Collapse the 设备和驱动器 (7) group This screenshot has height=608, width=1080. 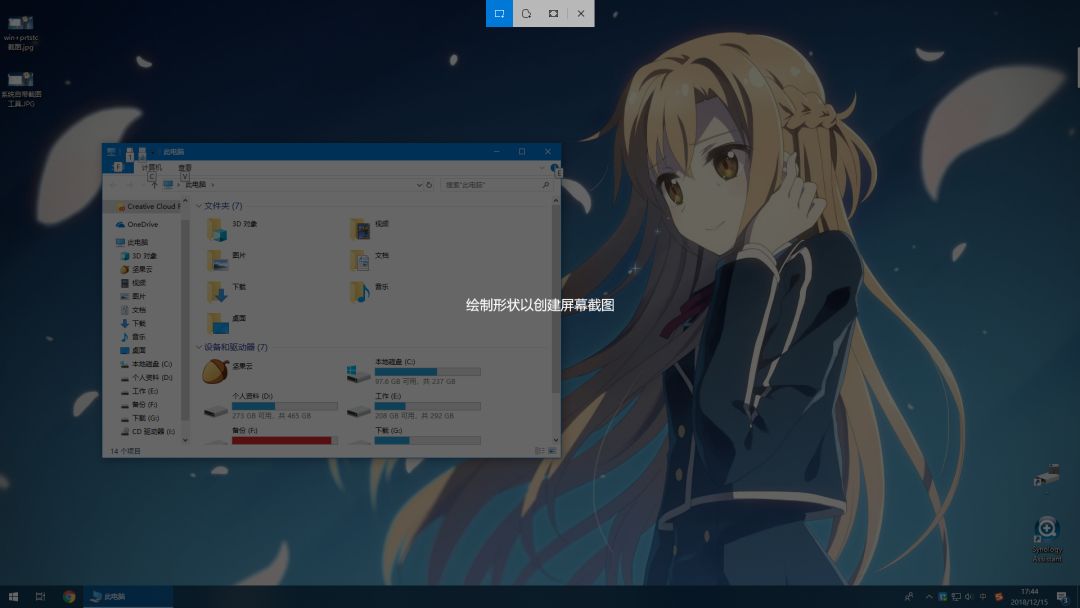tap(199, 347)
